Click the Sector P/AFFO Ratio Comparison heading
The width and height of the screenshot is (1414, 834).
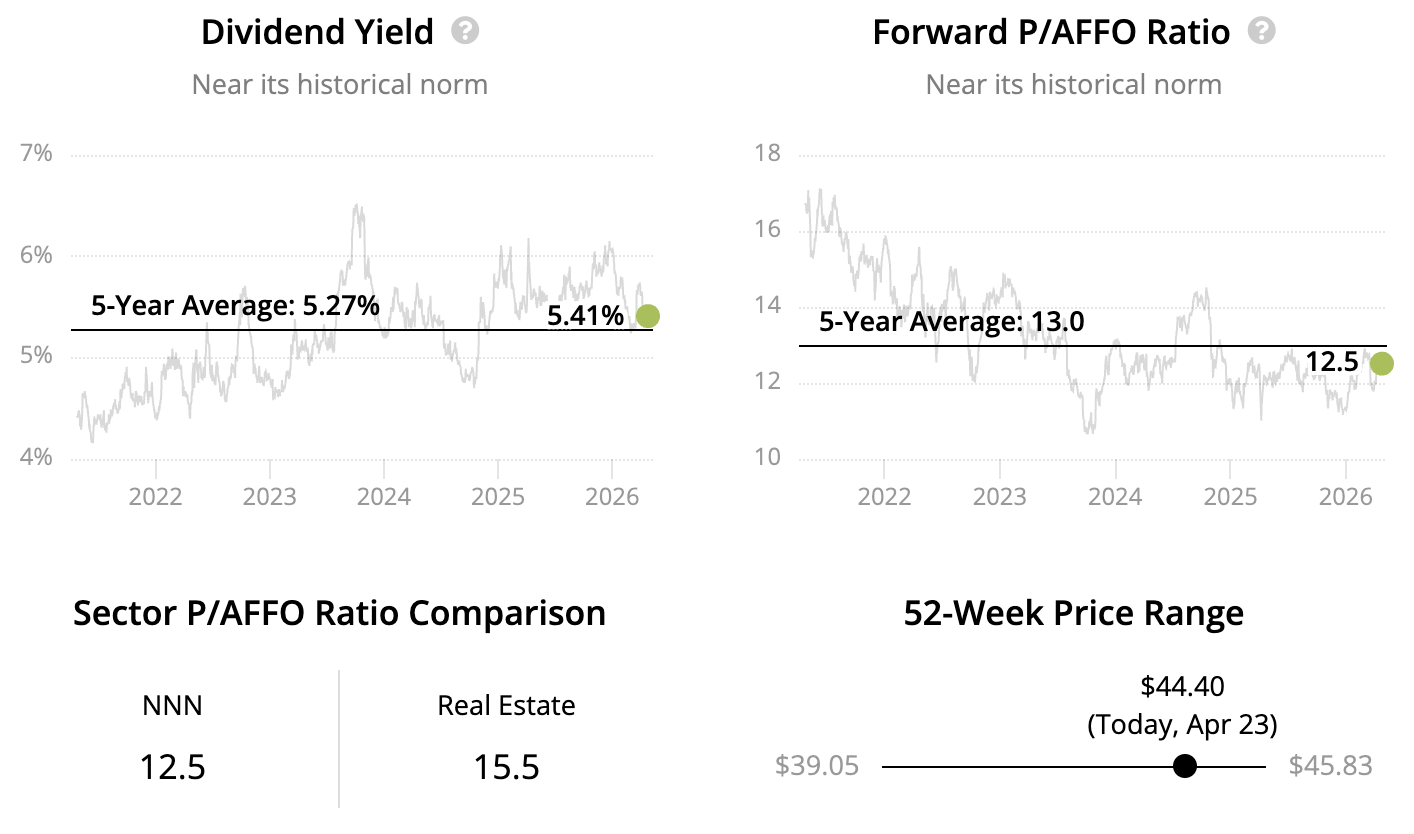[x=339, y=613]
